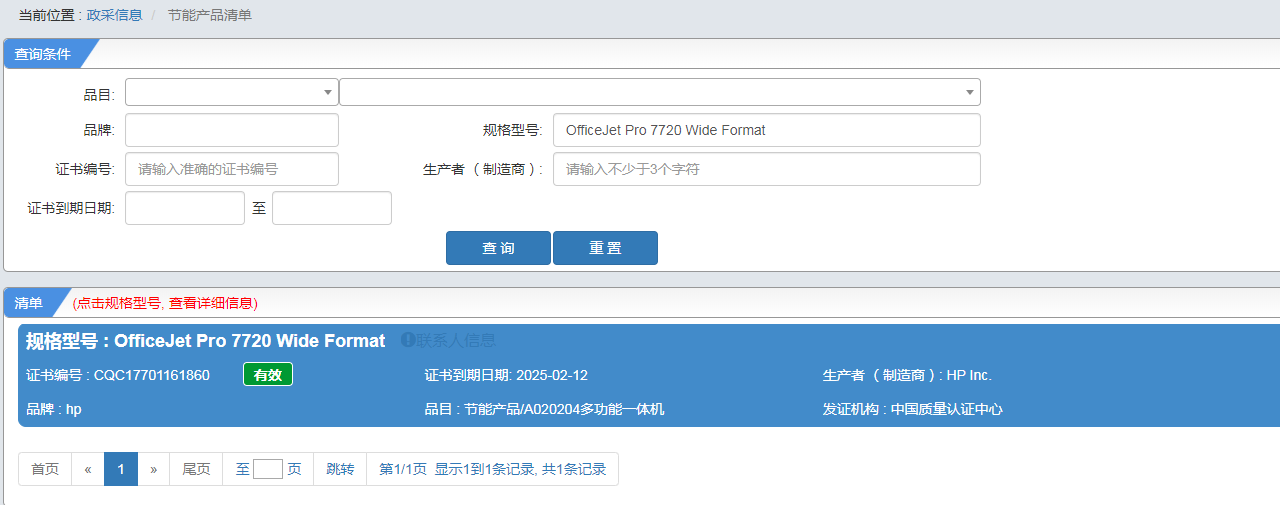Image resolution: width=1280 pixels, height=505 pixels.
Task: Select the 查询条件 panel tab
Action: tap(43, 54)
